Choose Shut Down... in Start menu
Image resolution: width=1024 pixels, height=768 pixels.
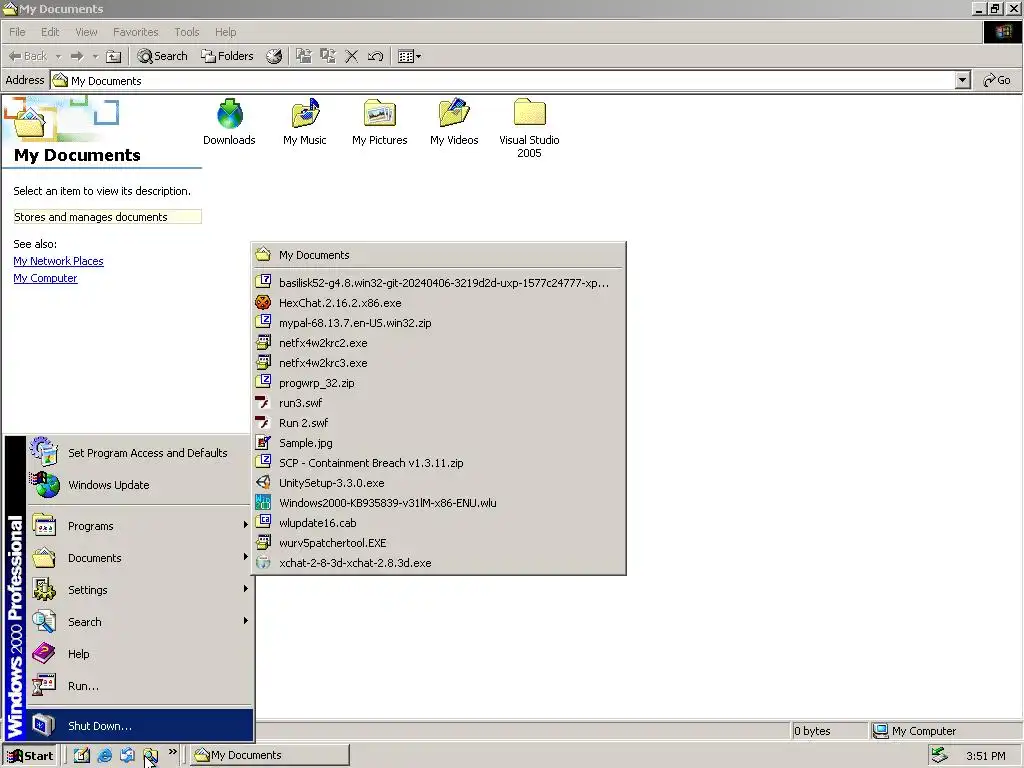coord(140,726)
